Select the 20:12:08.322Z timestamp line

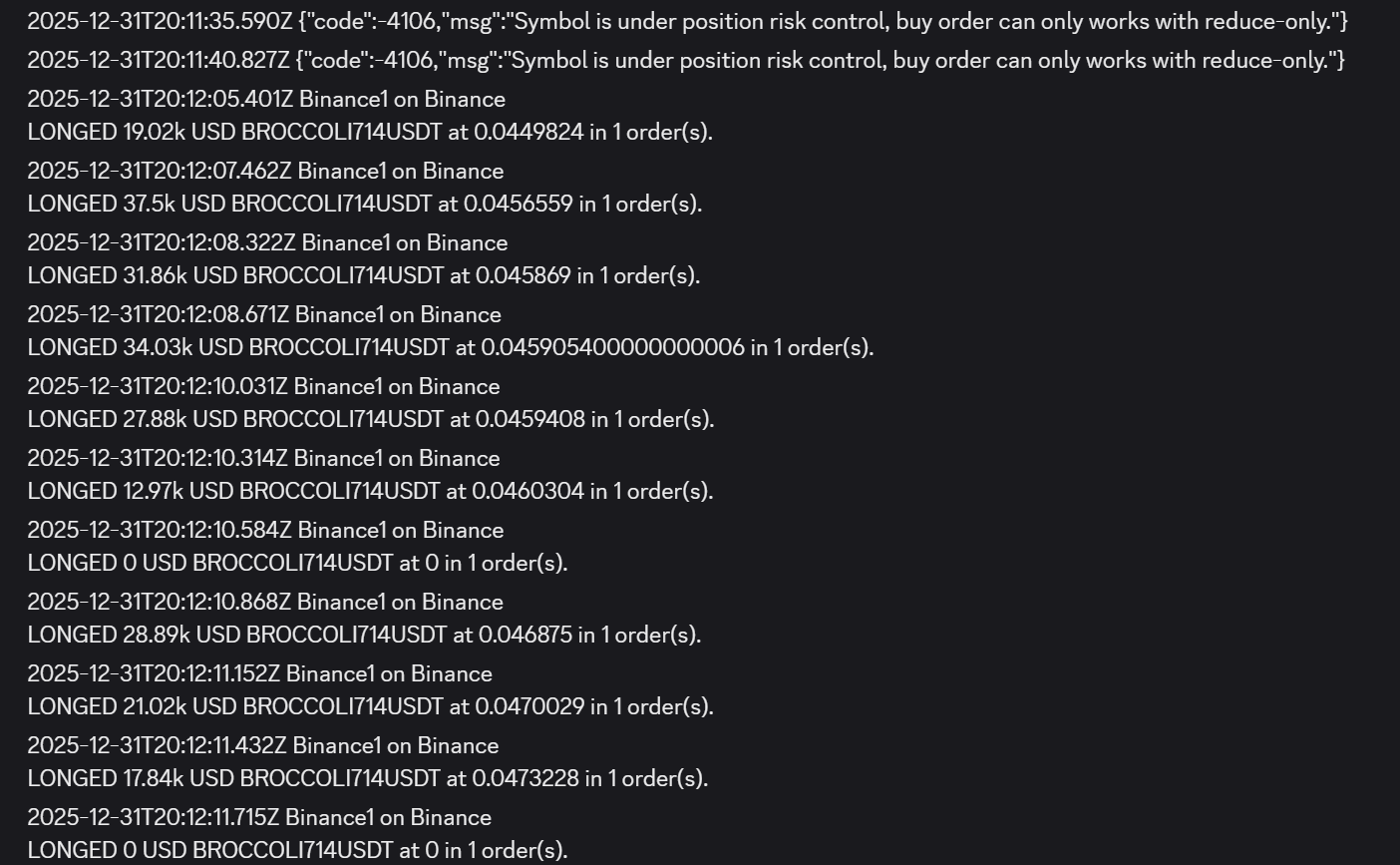click(267, 242)
